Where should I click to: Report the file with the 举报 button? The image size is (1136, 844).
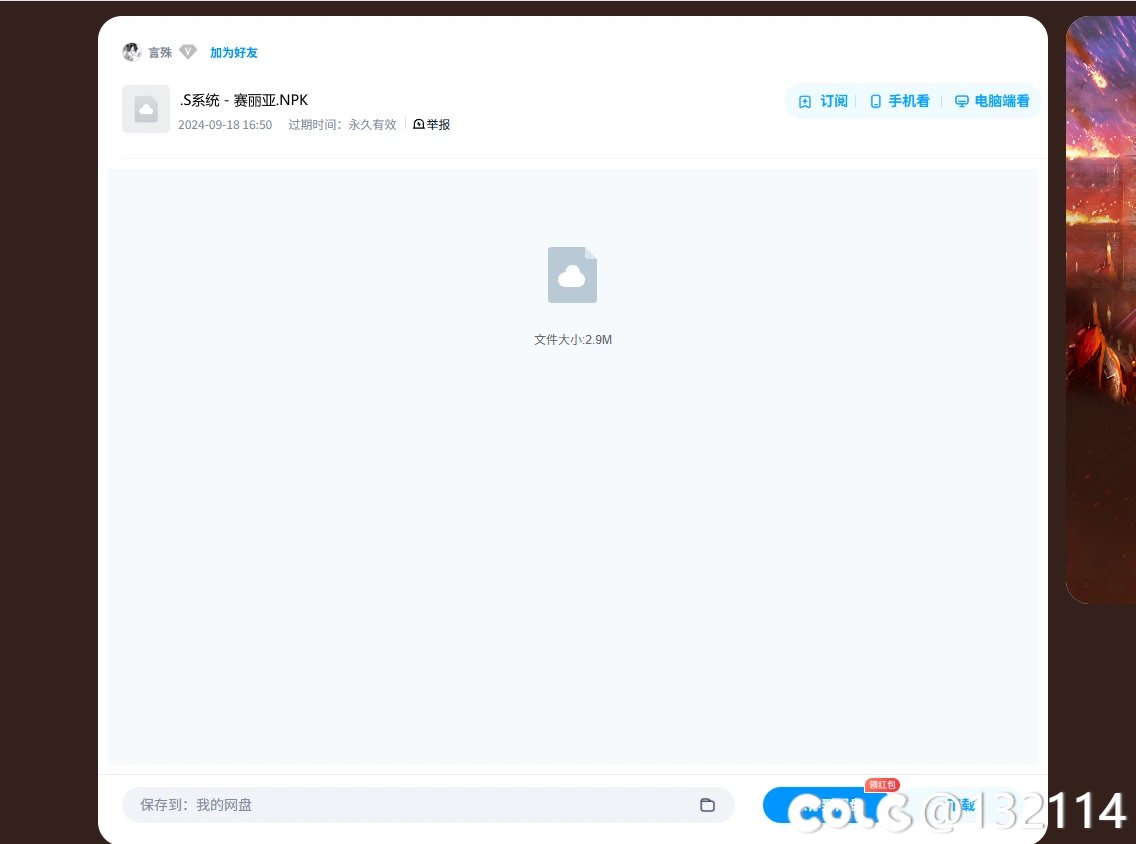click(432, 125)
